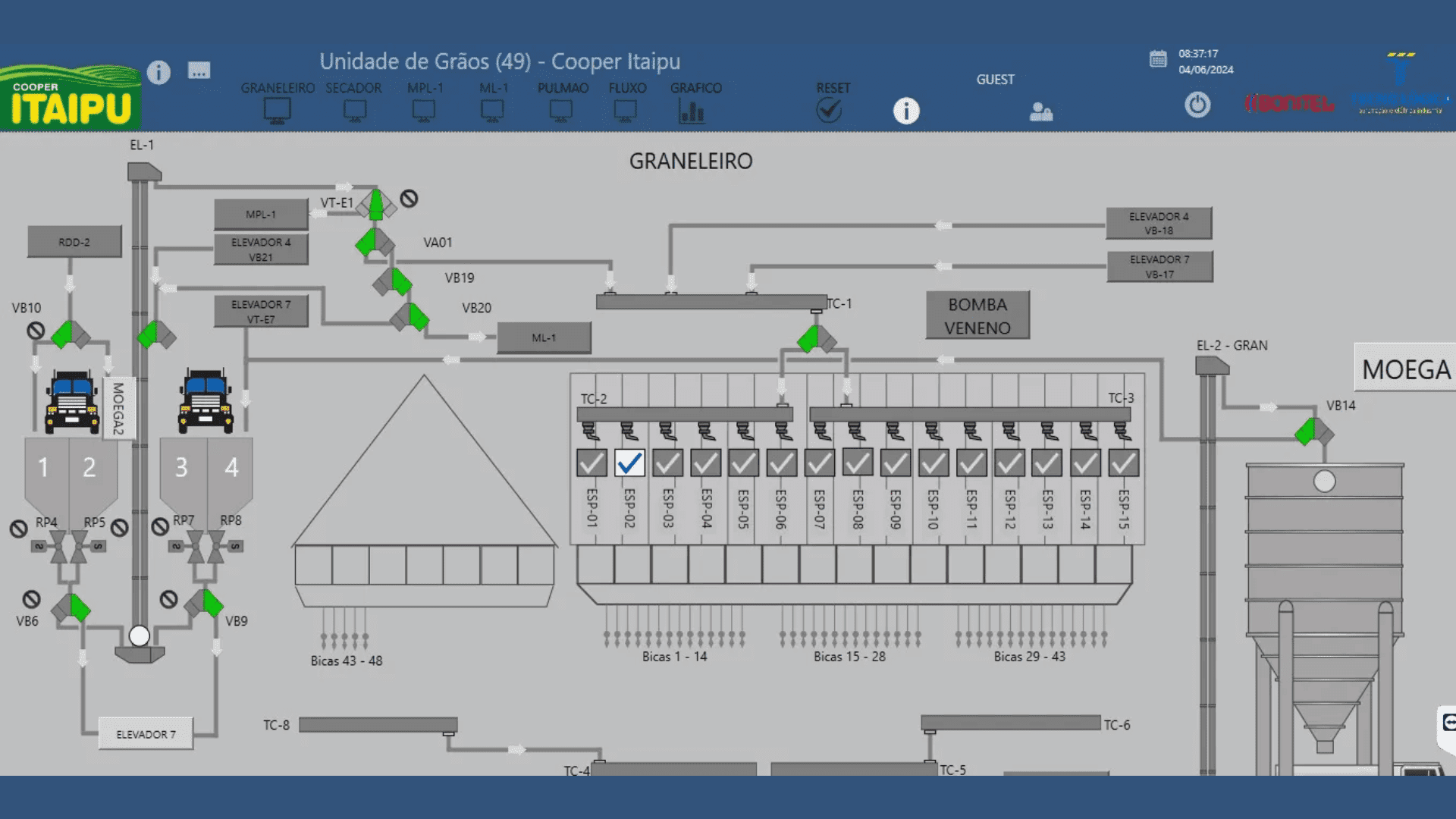This screenshot has height=819, width=1456.
Task: Click the blocked symbol beside RP5
Action: [x=120, y=527]
